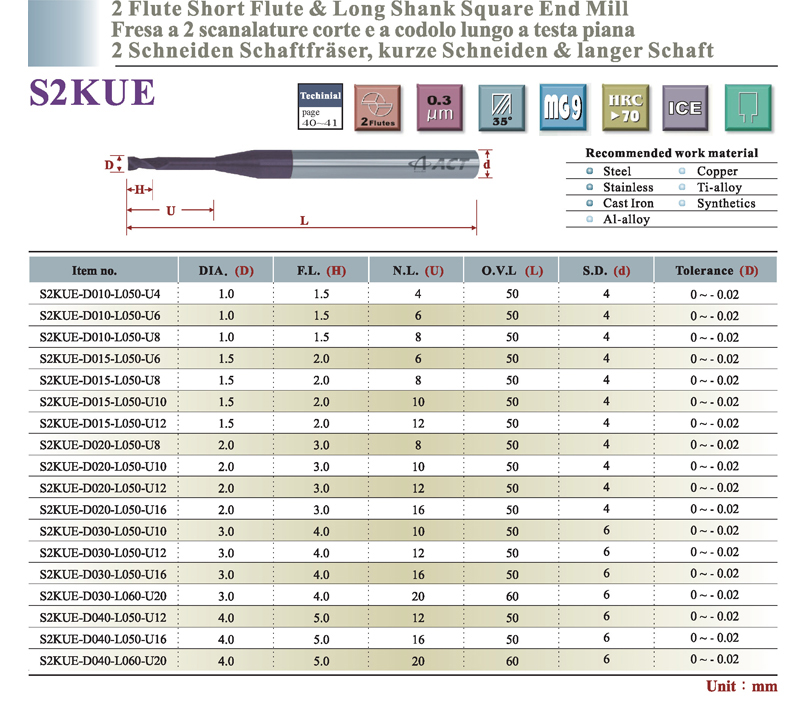Click S.D. value 6 in D030-L050-U10 row
The height and width of the screenshot is (708, 800).
pyautogui.click(x=606, y=530)
